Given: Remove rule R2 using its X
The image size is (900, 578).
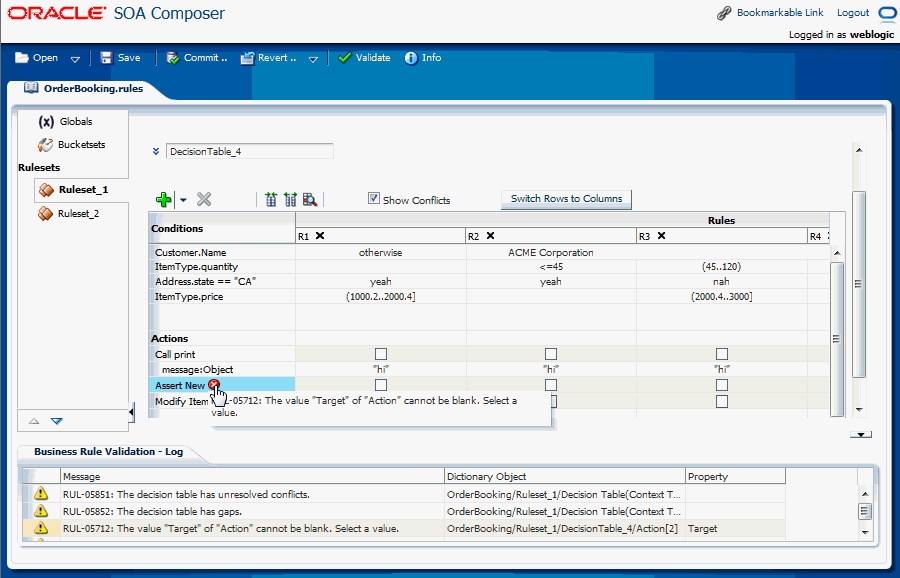Looking at the screenshot, I should (490, 235).
